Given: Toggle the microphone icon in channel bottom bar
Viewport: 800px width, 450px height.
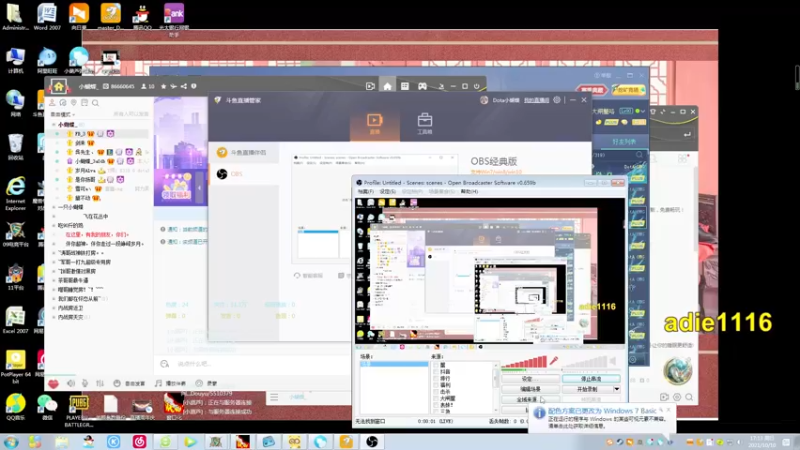Looking at the screenshot, I should [85, 383].
